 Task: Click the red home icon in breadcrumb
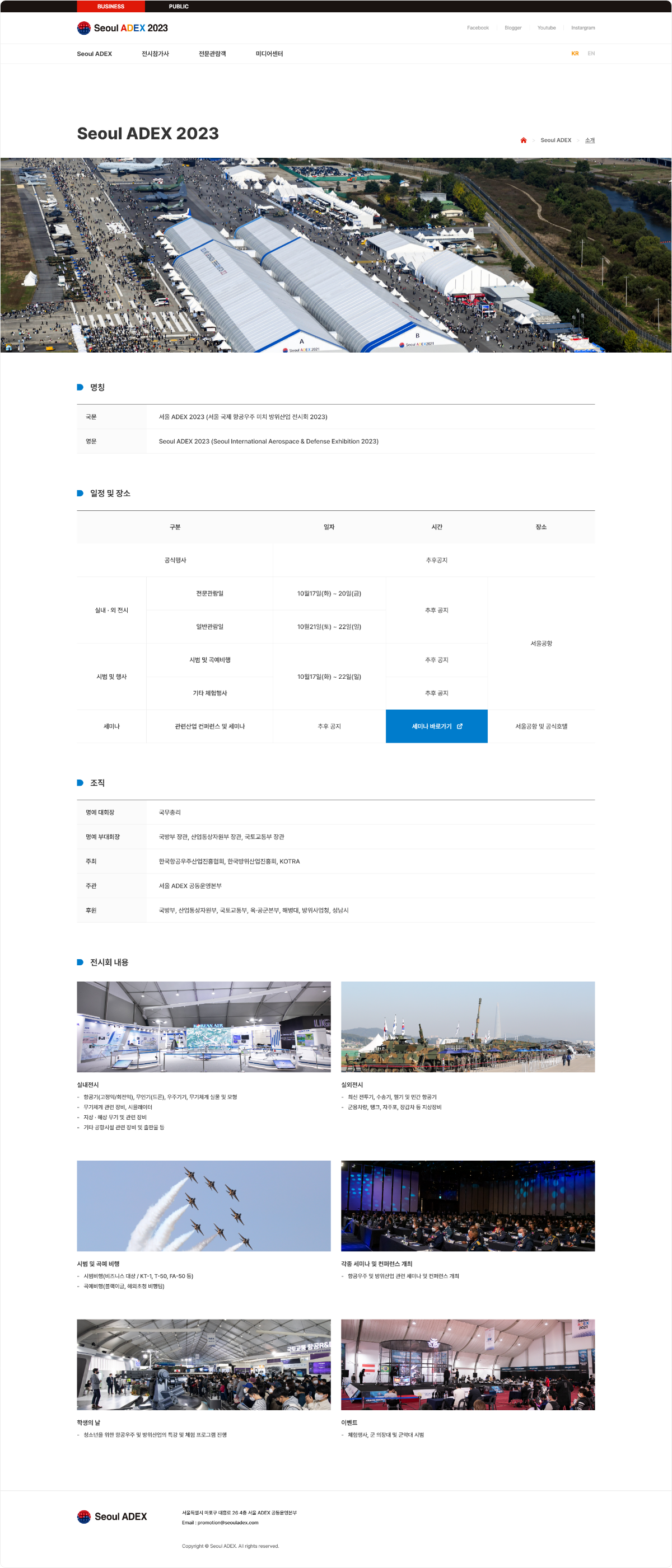tap(524, 140)
